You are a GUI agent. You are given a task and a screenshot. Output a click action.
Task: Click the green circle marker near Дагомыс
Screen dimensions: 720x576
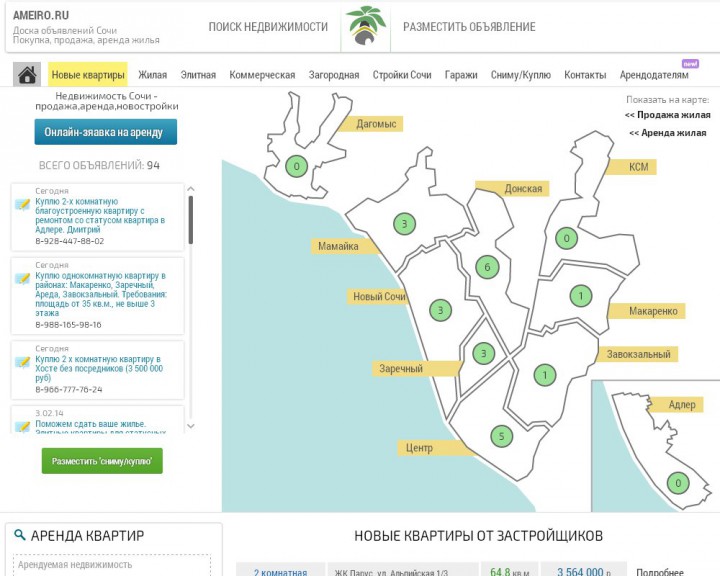(295, 166)
